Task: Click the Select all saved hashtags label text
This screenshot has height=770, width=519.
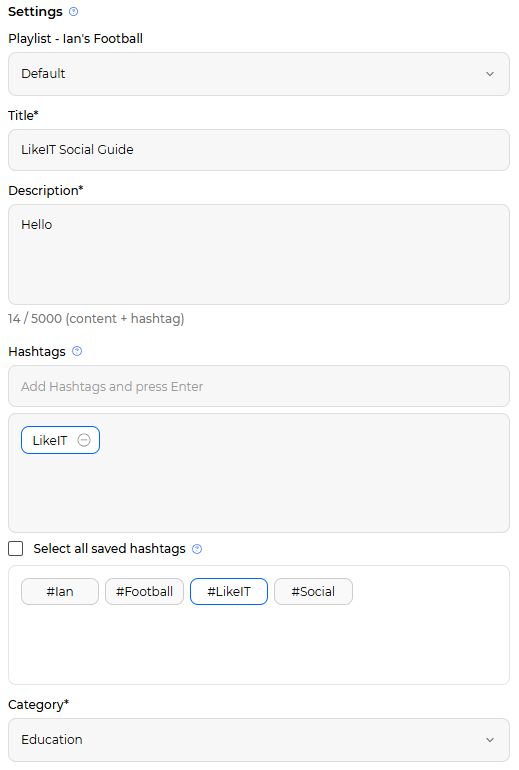Action: [109, 549]
